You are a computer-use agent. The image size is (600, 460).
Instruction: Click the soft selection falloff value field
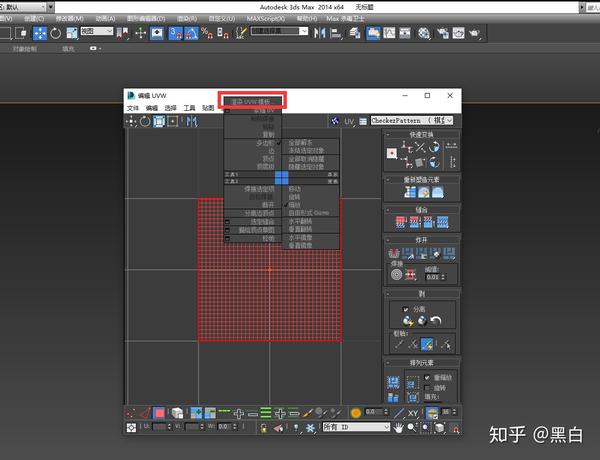pos(373,412)
